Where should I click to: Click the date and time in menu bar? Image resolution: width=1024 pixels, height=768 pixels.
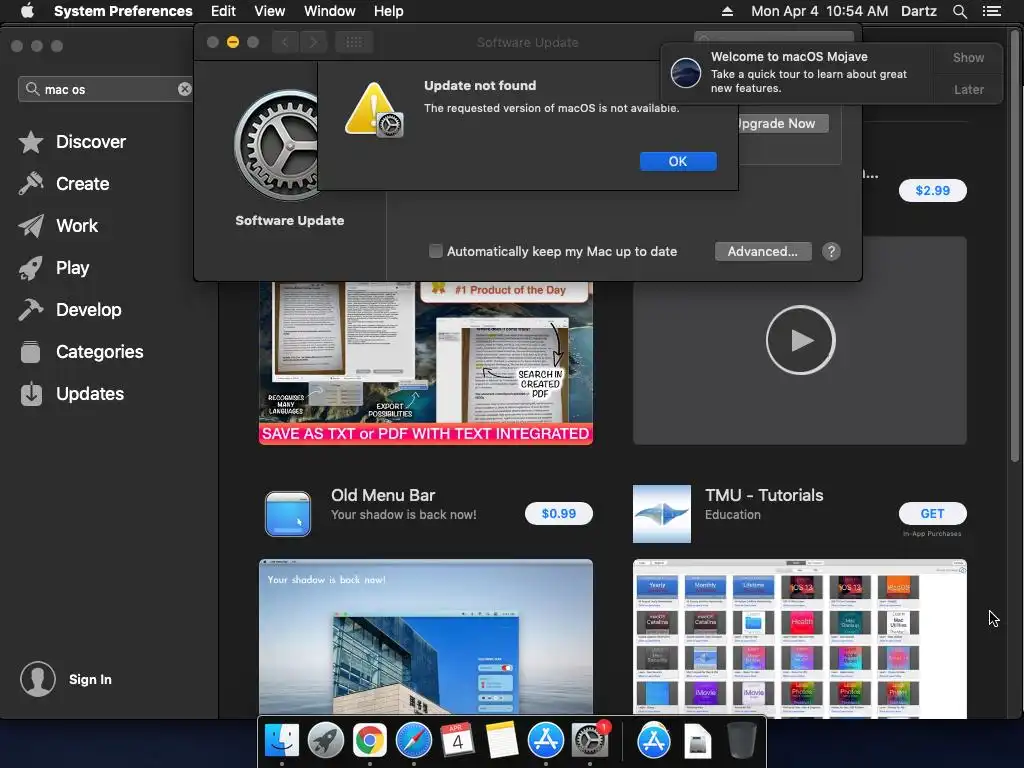click(x=820, y=11)
